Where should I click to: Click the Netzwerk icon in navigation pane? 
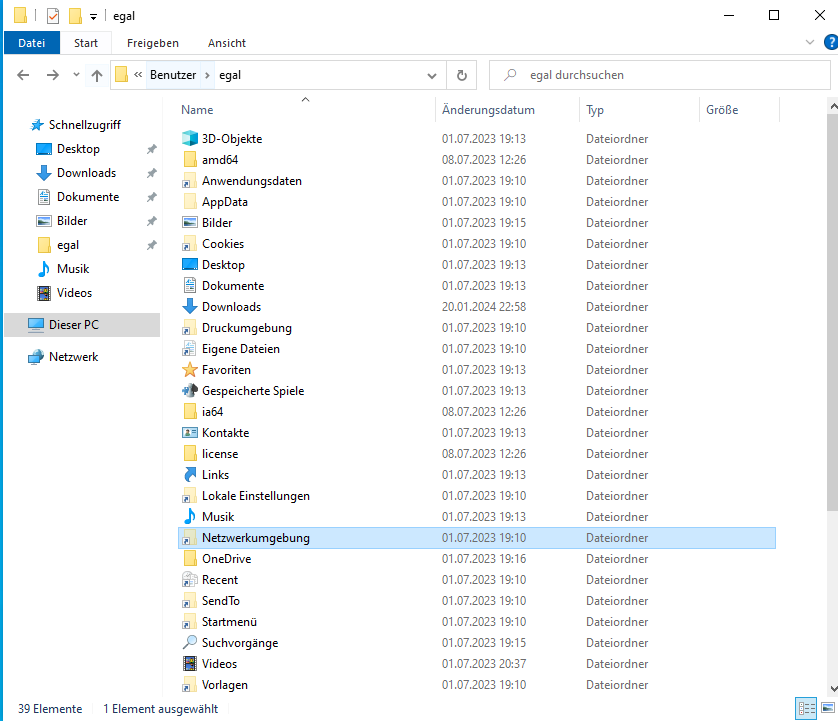point(36,357)
